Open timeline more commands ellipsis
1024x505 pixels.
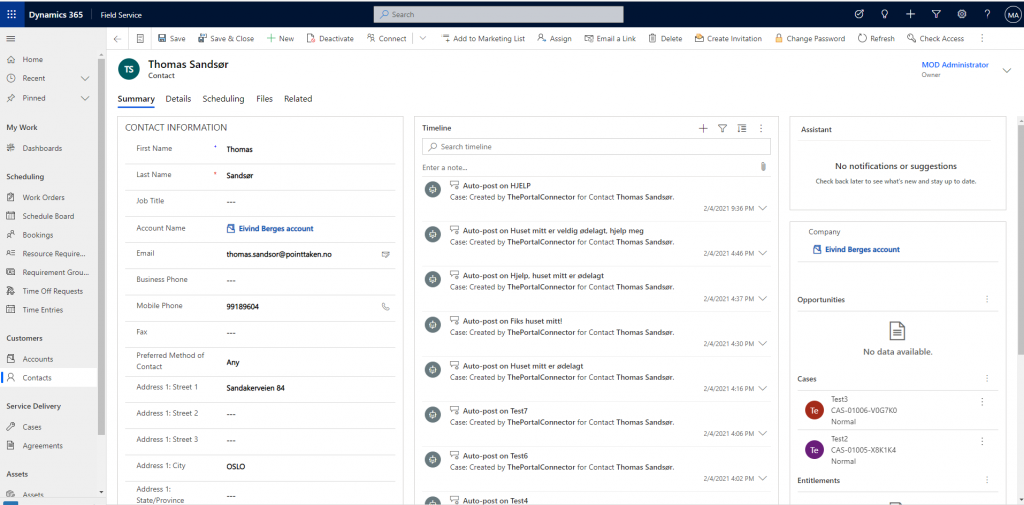point(761,129)
